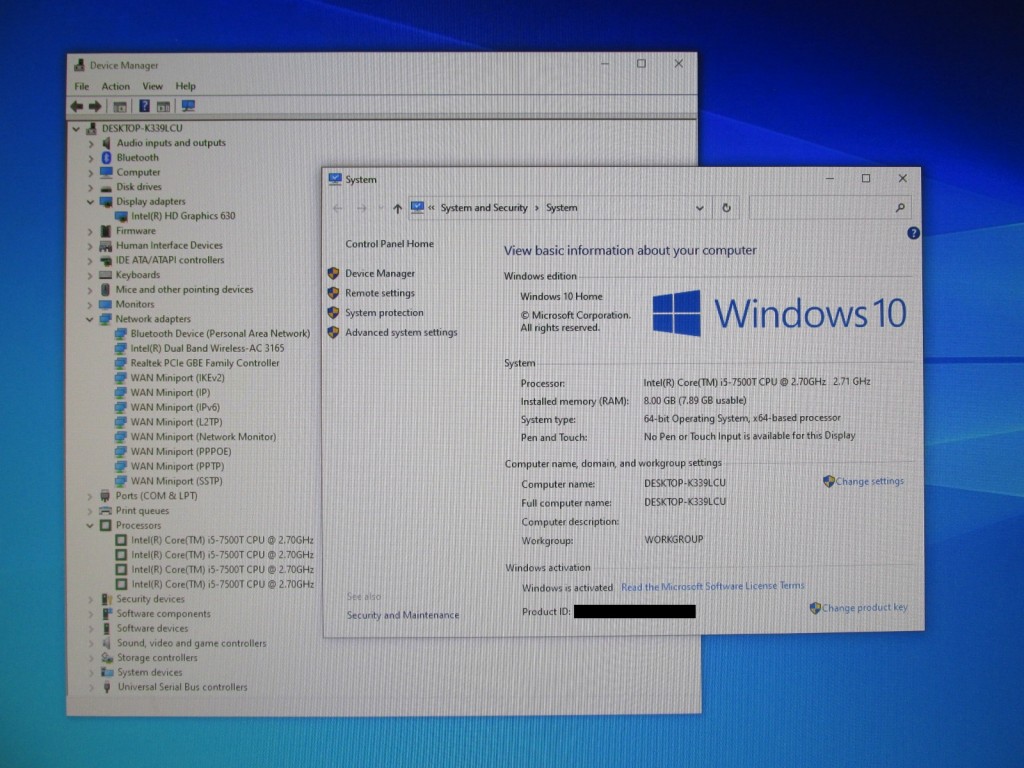Viewport: 1024px width, 768px height.
Task: Select Realtek PCIe GBE Family Controller
Action: [x=204, y=363]
